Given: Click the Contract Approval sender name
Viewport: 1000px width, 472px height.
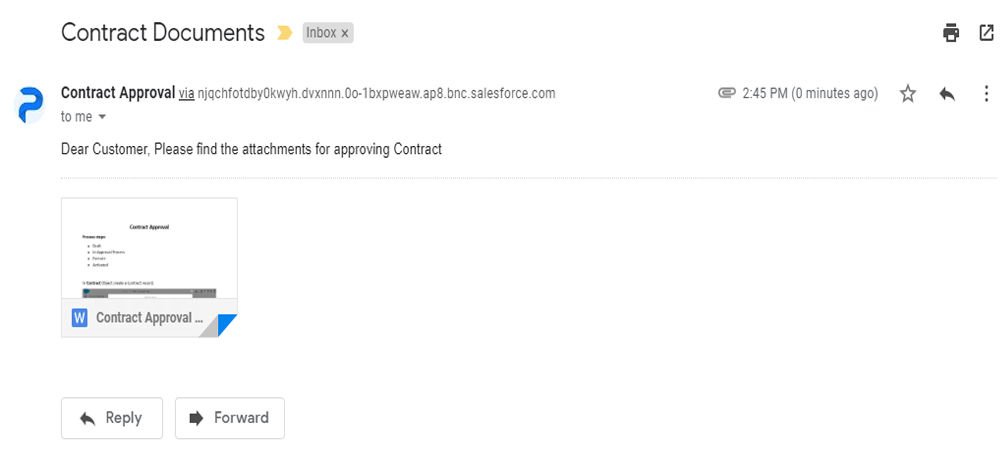Looking at the screenshot, I should [118, 93].
